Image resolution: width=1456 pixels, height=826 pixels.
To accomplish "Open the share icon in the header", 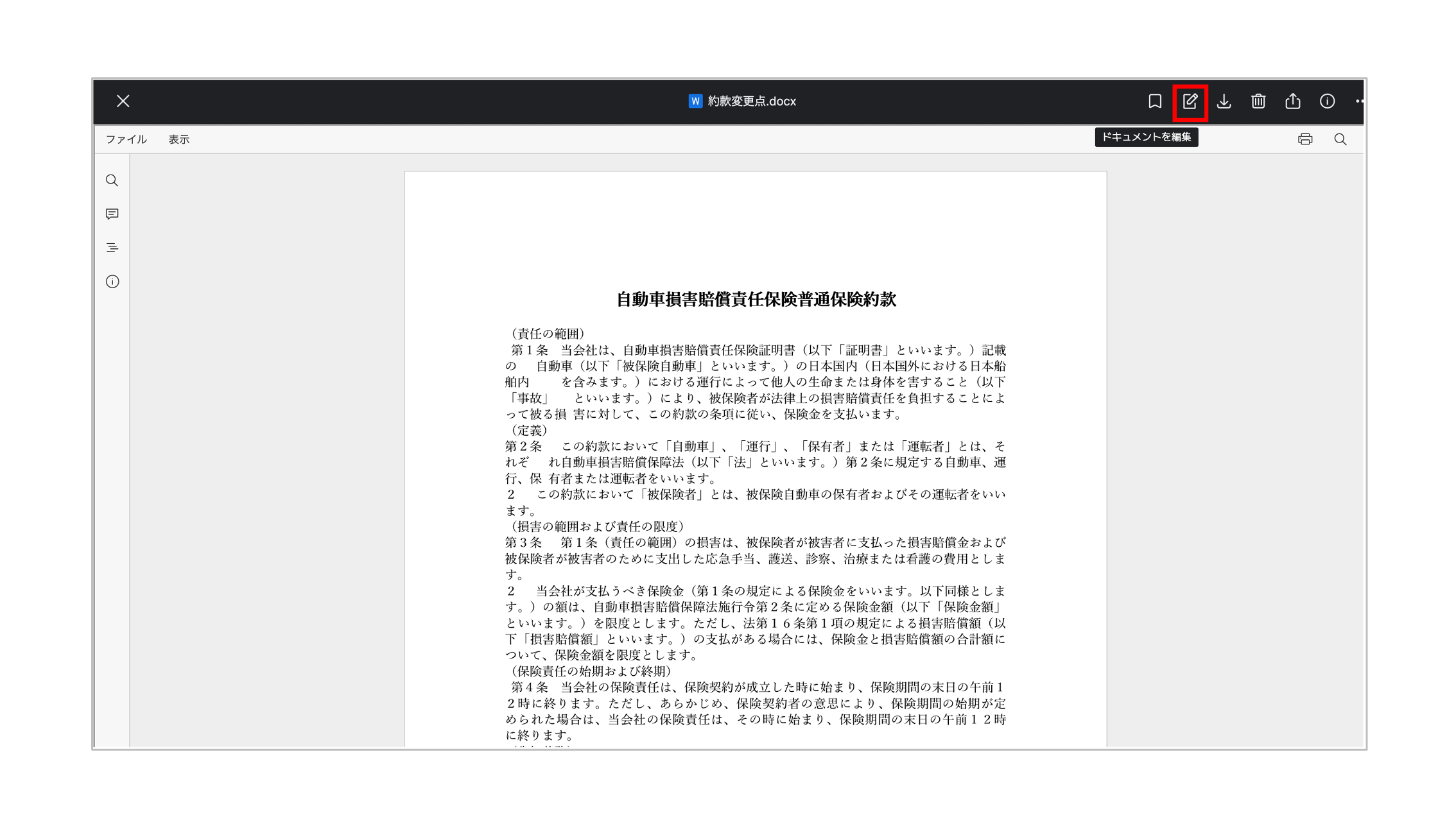I will 1293,101.
